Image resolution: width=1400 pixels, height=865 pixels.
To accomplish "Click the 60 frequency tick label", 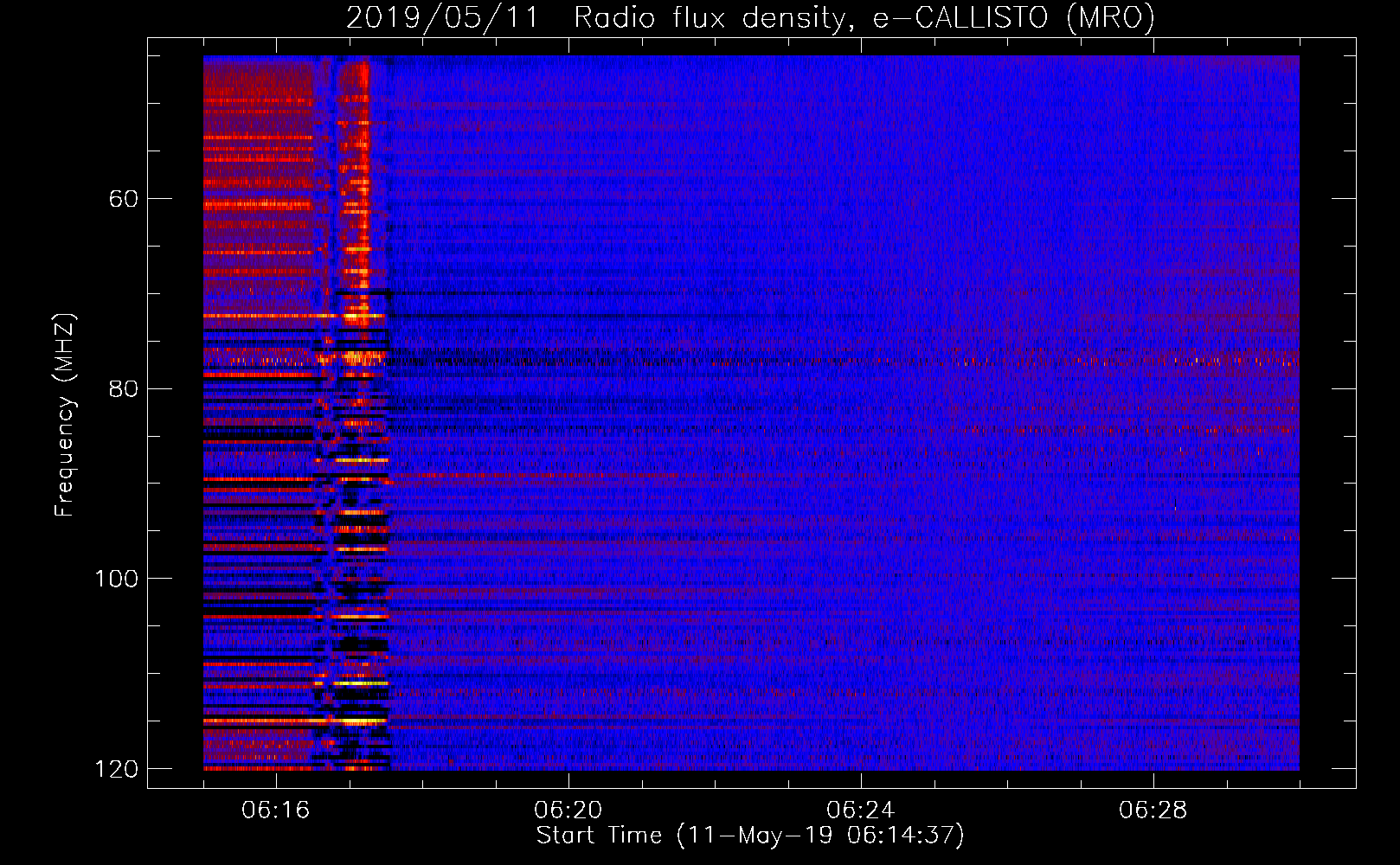I will (x=124, y=199).
